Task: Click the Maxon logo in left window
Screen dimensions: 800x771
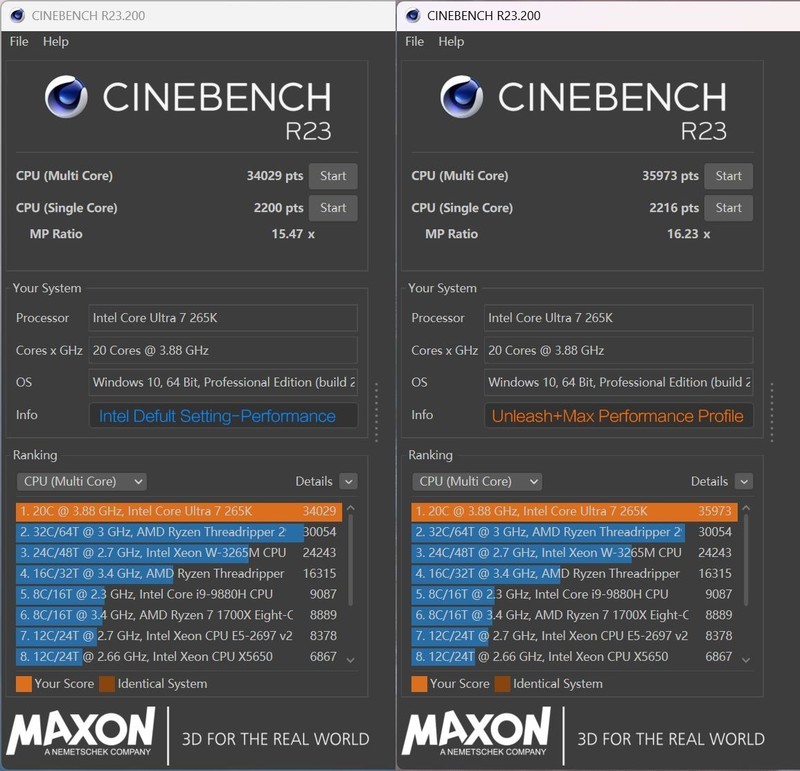Action: [81, 733]
